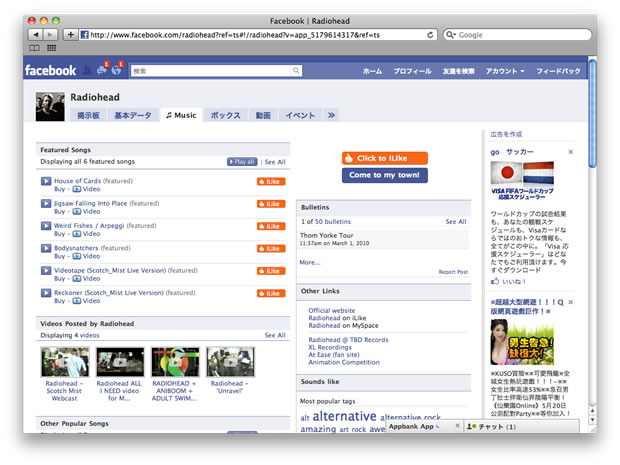Open Radiohead Scotch Mist Webcast video thumbnail
Image resolution: width=620 pixels, height=465 pixels.
click(65, 362)
